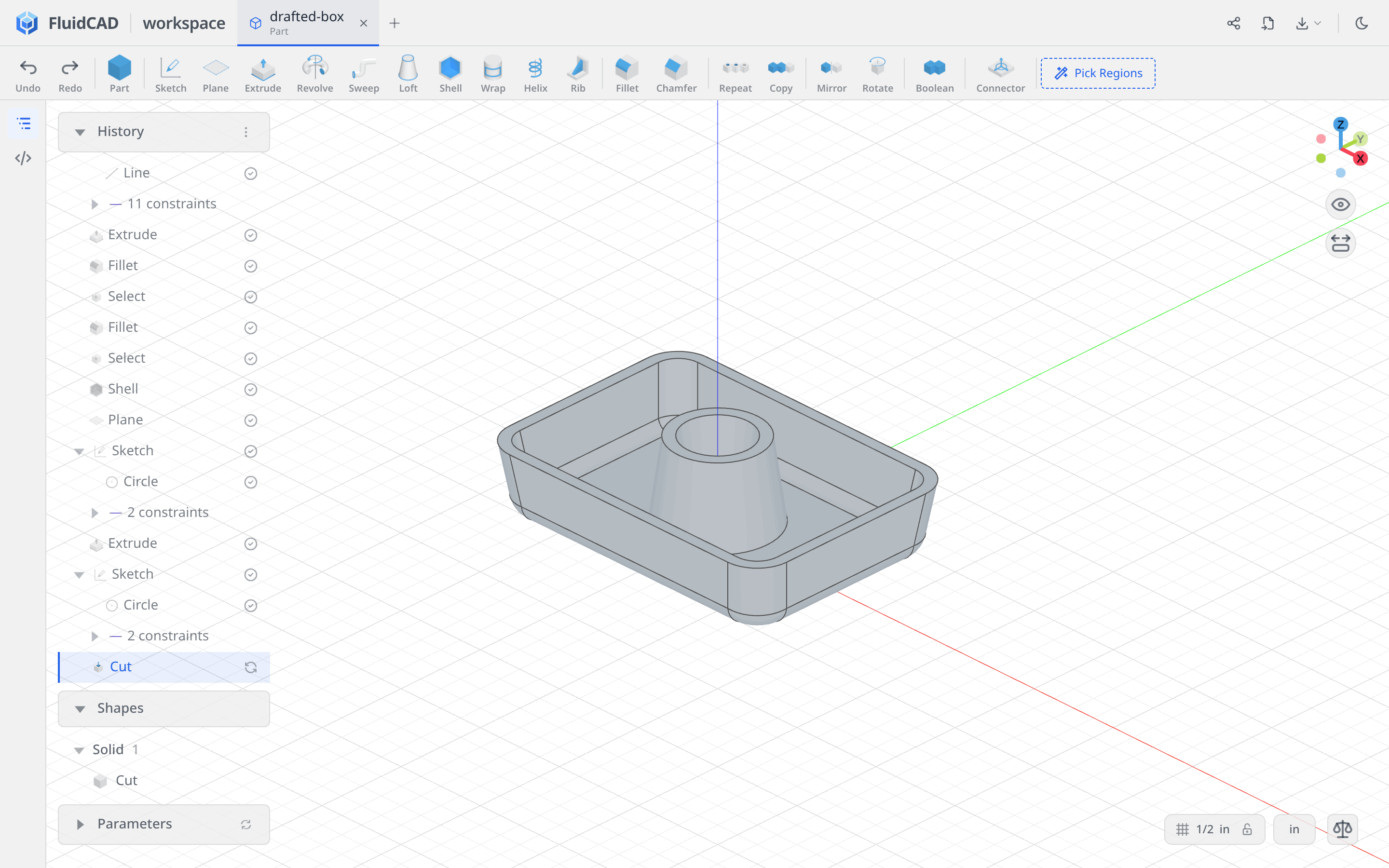
Task: Select the Connector tool
Action: tap(1000, 74)
